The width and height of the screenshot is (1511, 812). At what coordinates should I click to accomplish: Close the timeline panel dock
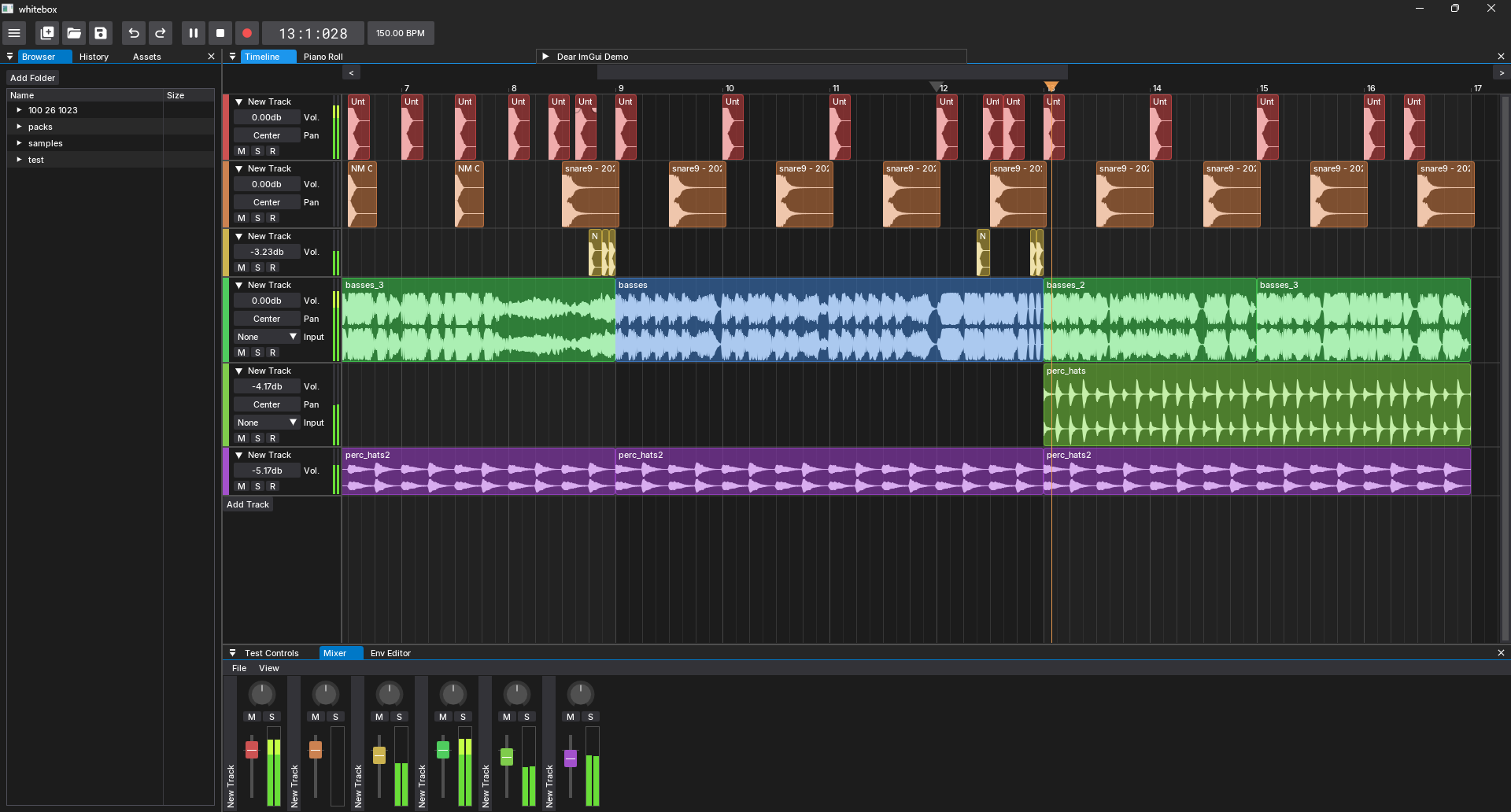click(1501, 57)
